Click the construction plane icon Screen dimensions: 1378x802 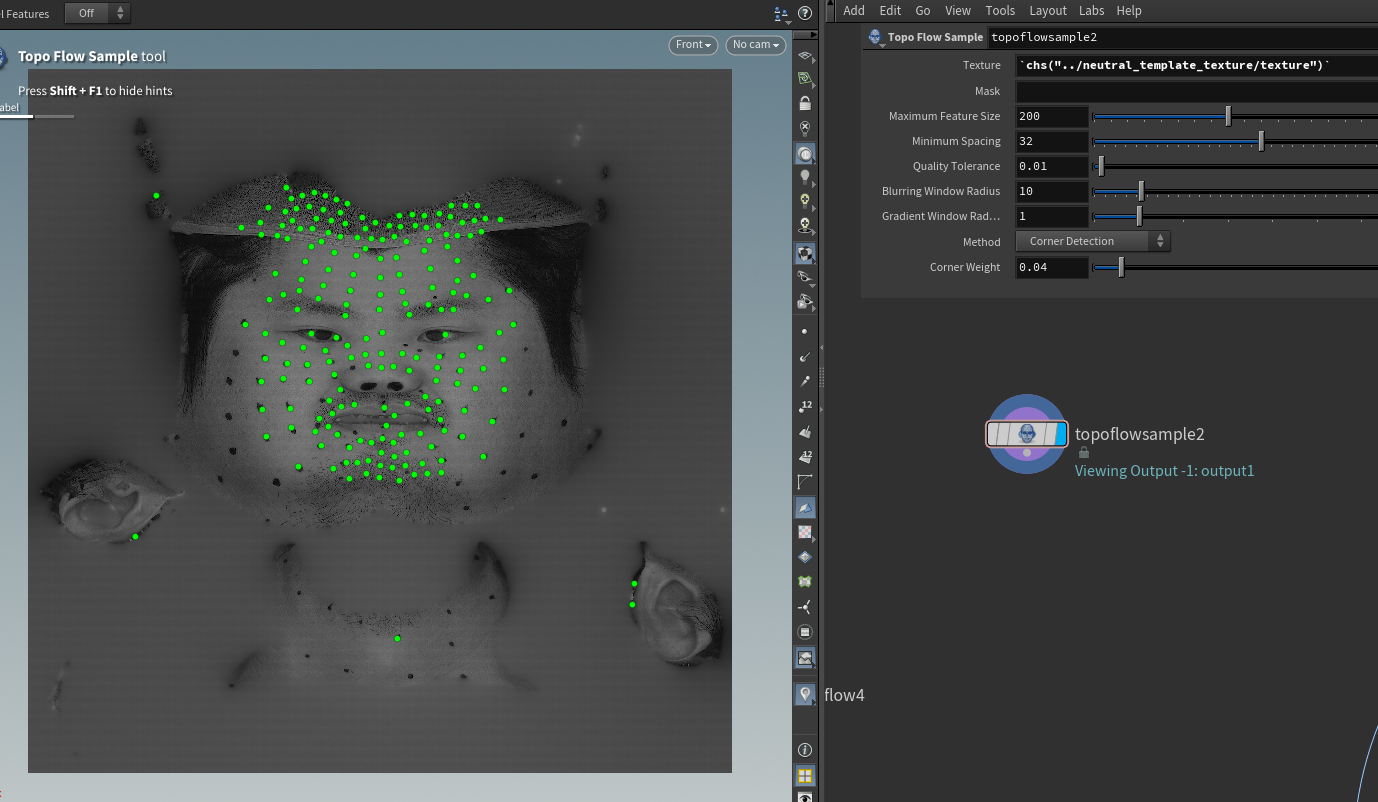(805, 78)
